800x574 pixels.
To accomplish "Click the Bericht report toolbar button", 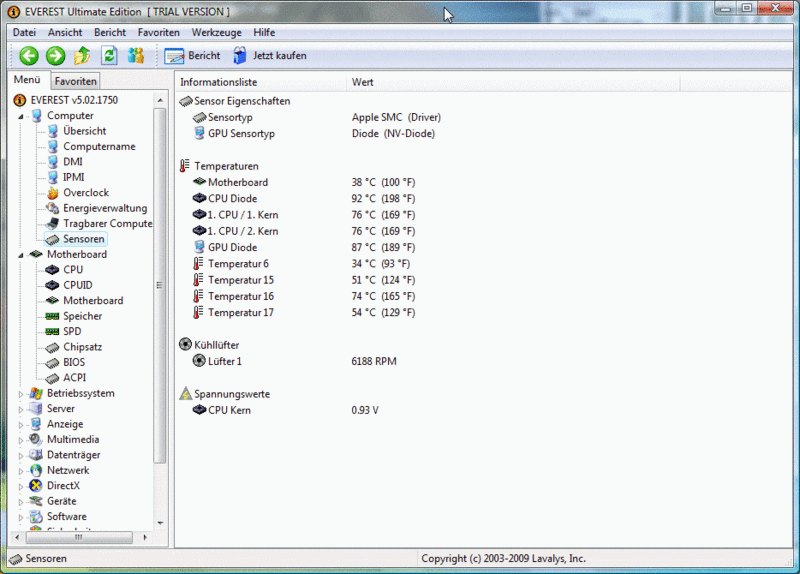I will point(192,56).
